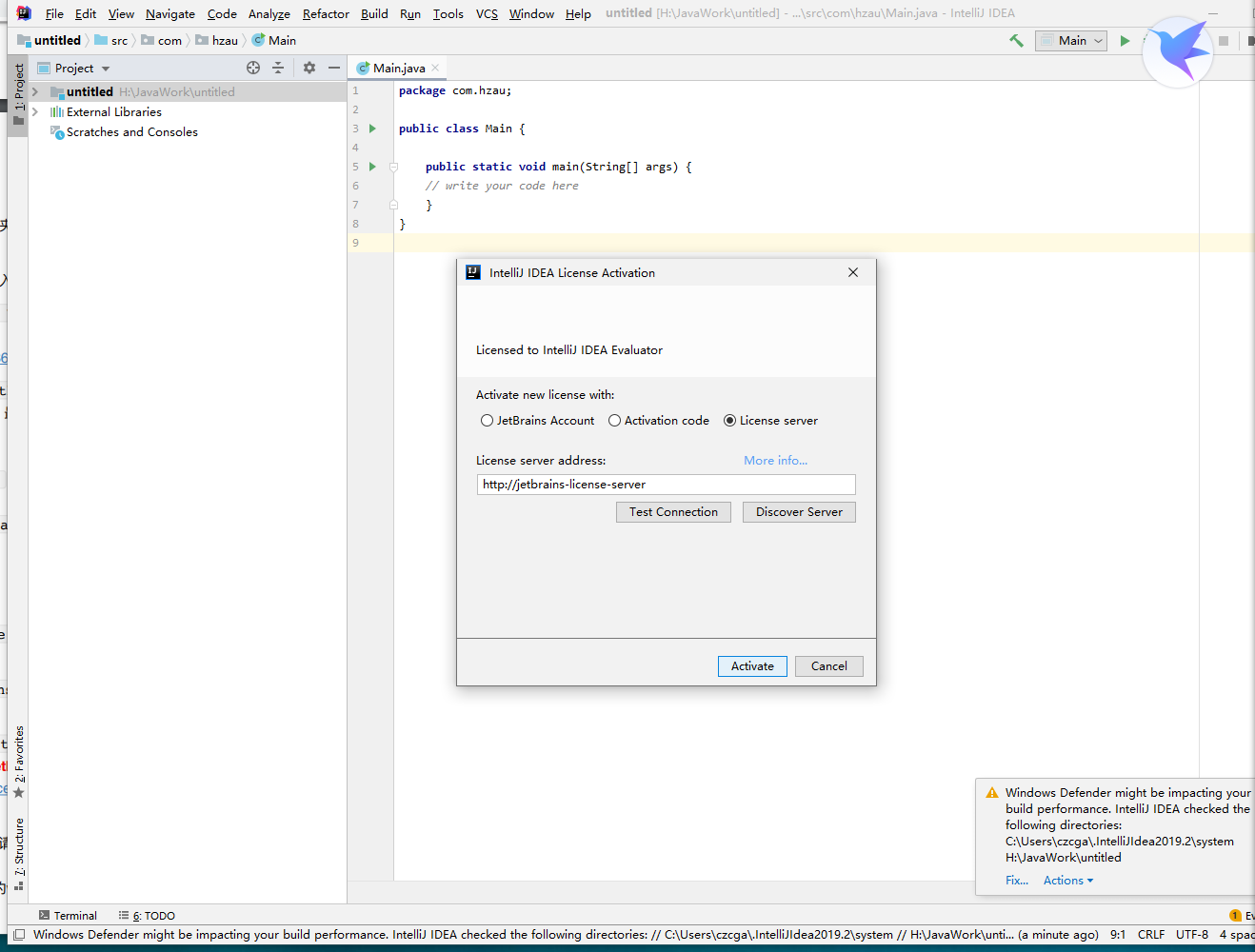Open the Project view dropdown
Image resolution: width=1255 pixels, height=952 pixels.
tap(106, 69)
